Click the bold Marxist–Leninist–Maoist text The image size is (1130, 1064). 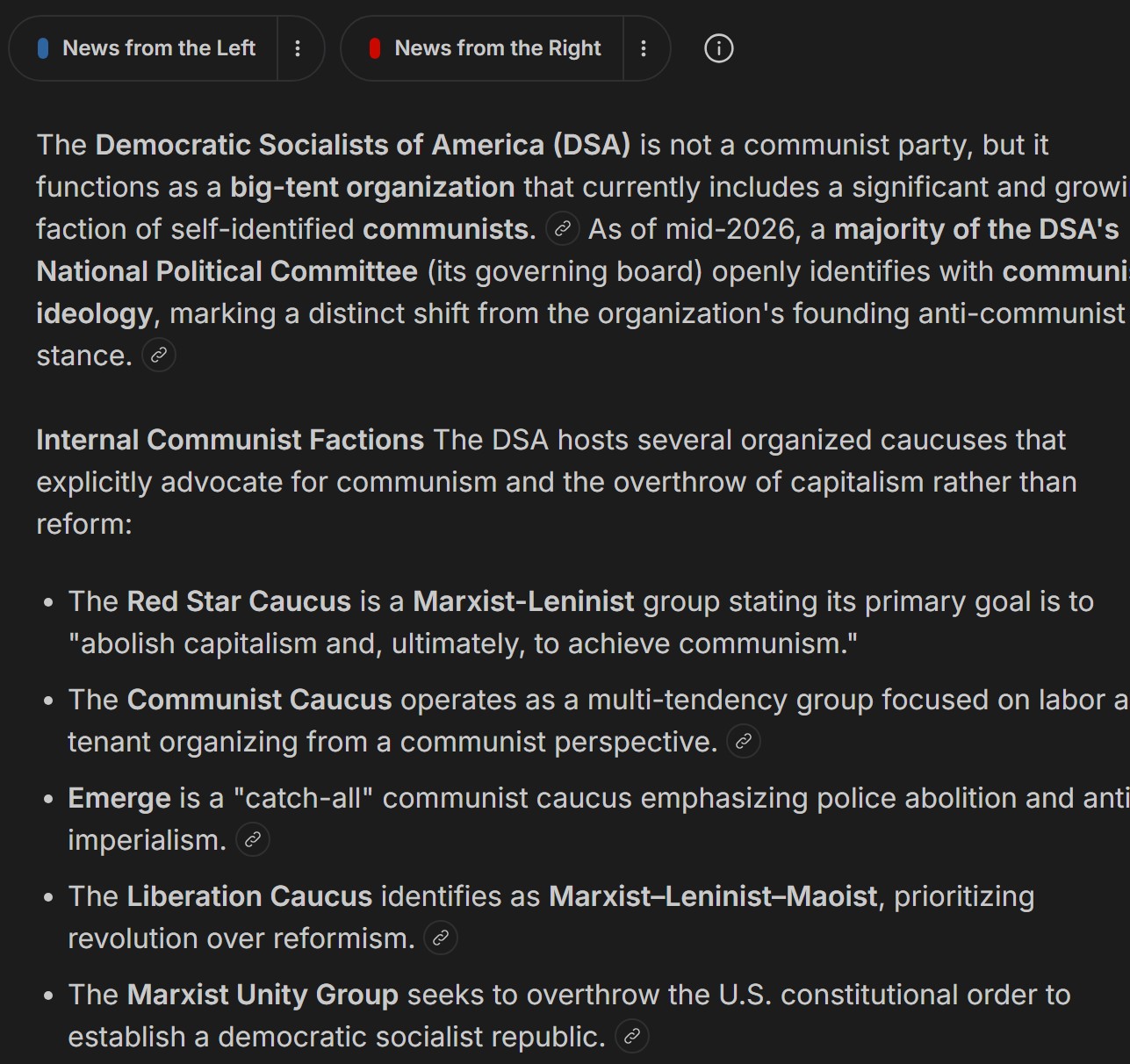[x=713, y=896]
